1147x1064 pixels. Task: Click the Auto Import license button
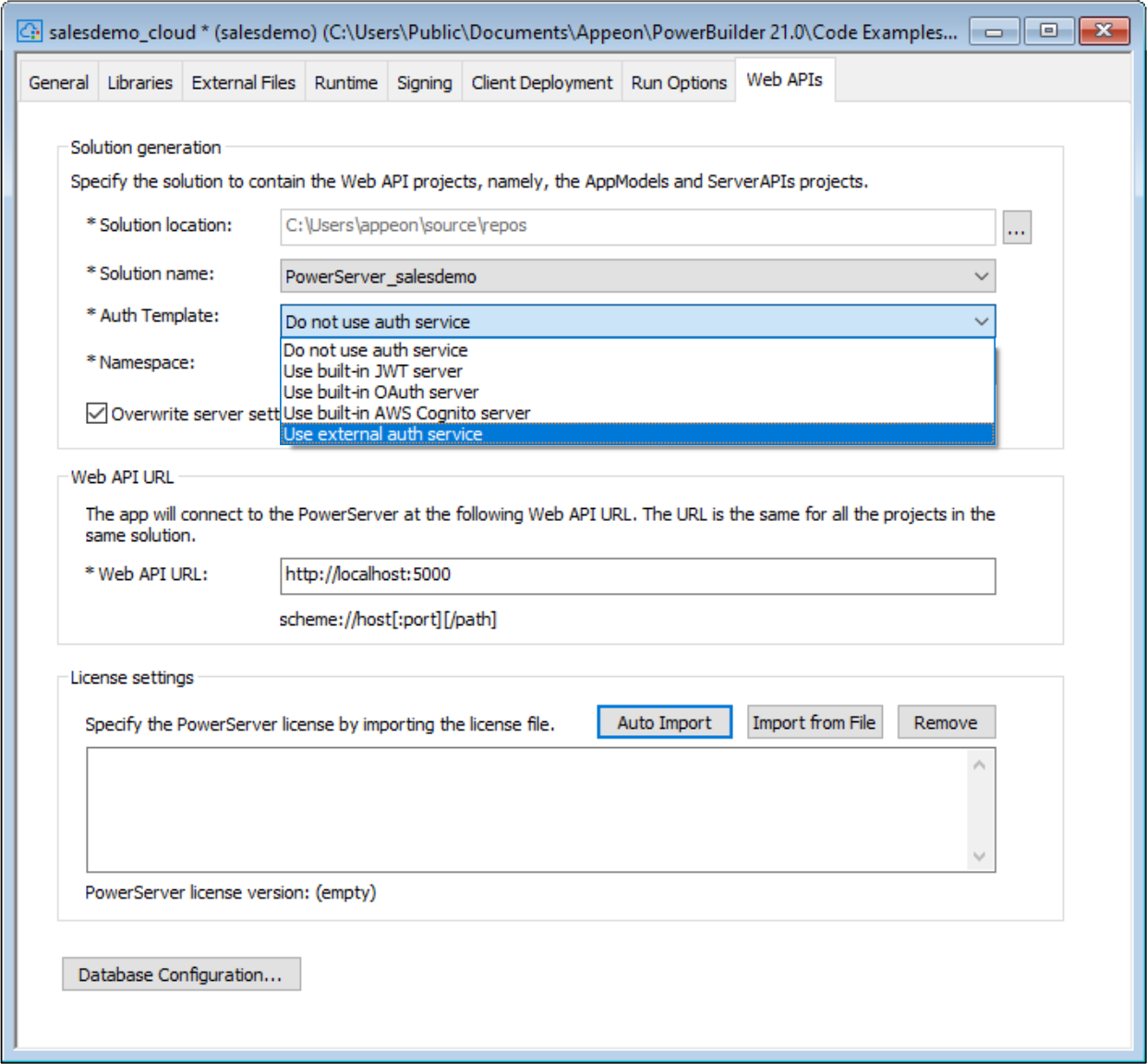664,722
